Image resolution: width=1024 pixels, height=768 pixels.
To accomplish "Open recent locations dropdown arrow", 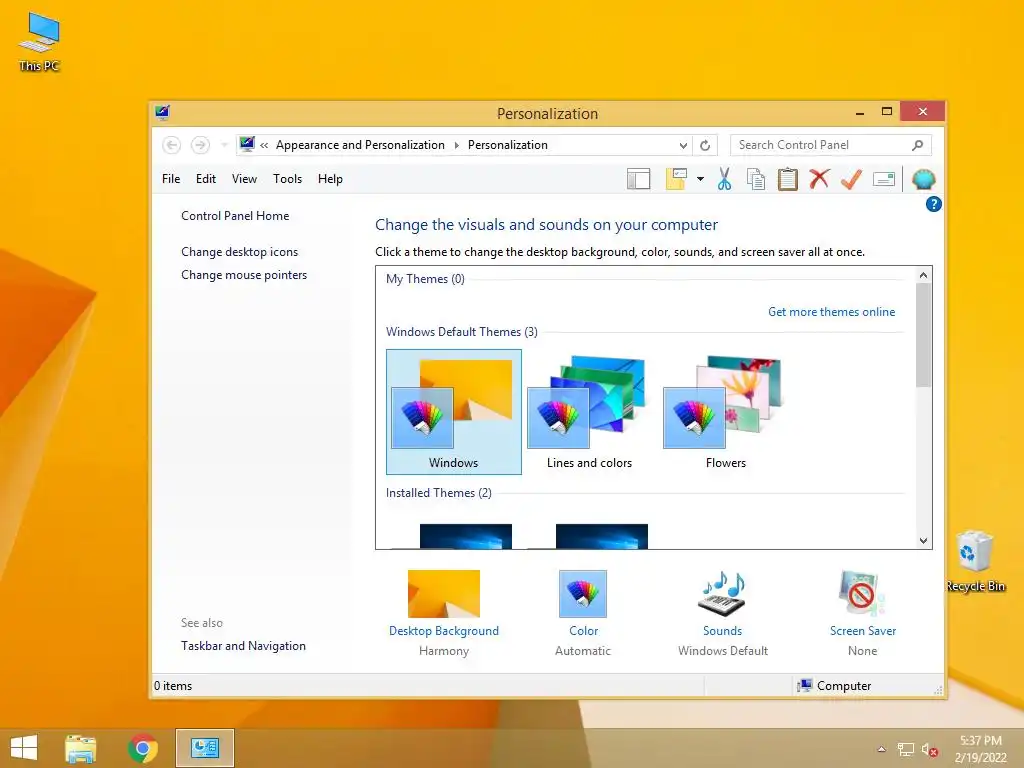I will pos(224,145).
